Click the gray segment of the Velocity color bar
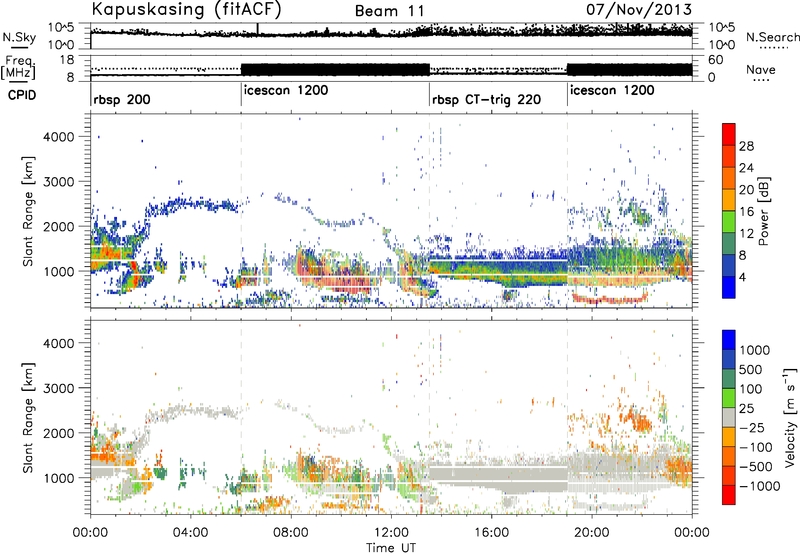This screenshot has width=800, height=554. tap(729, 417)
